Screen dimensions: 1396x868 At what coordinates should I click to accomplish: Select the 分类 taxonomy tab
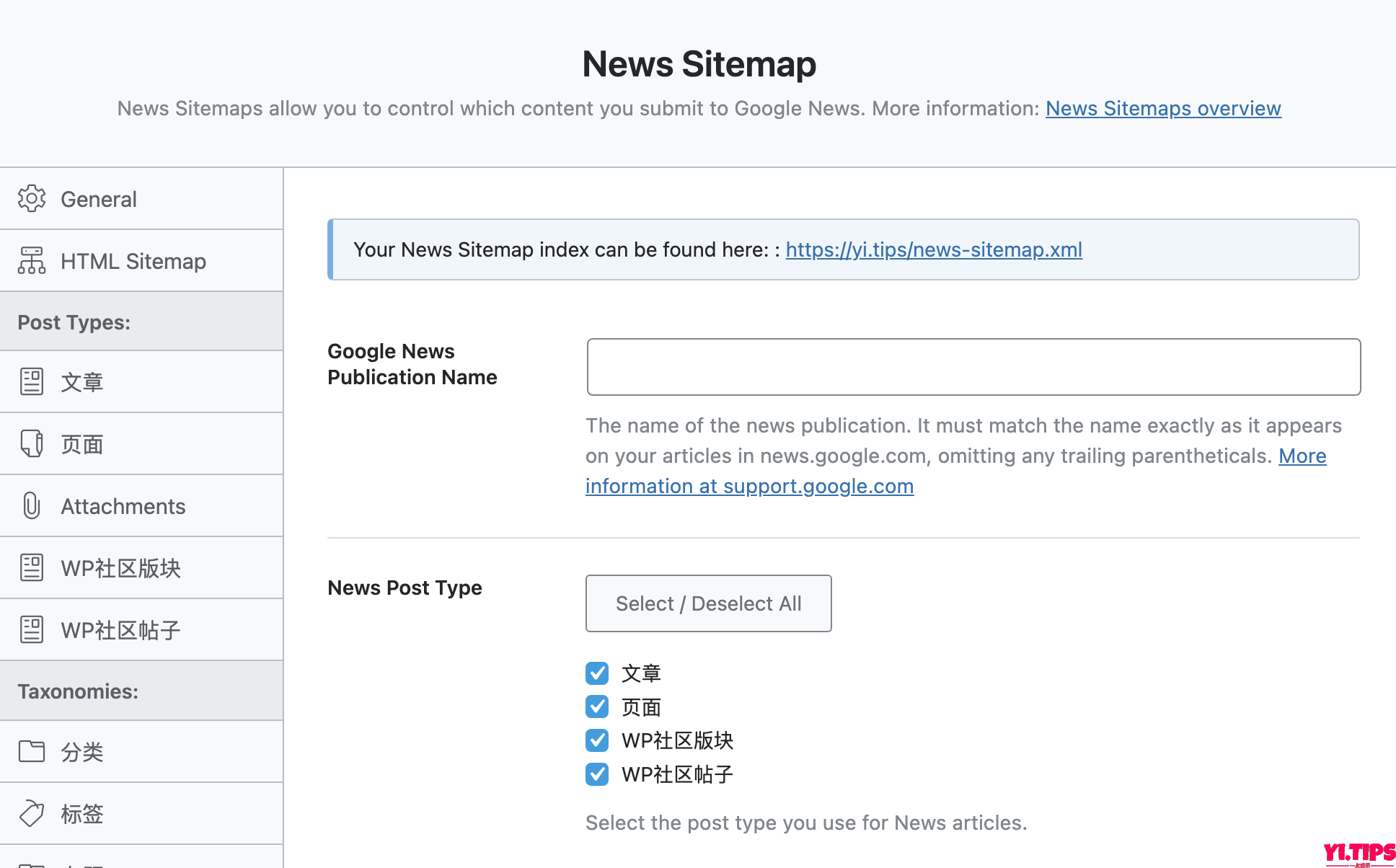click(141, 752)
